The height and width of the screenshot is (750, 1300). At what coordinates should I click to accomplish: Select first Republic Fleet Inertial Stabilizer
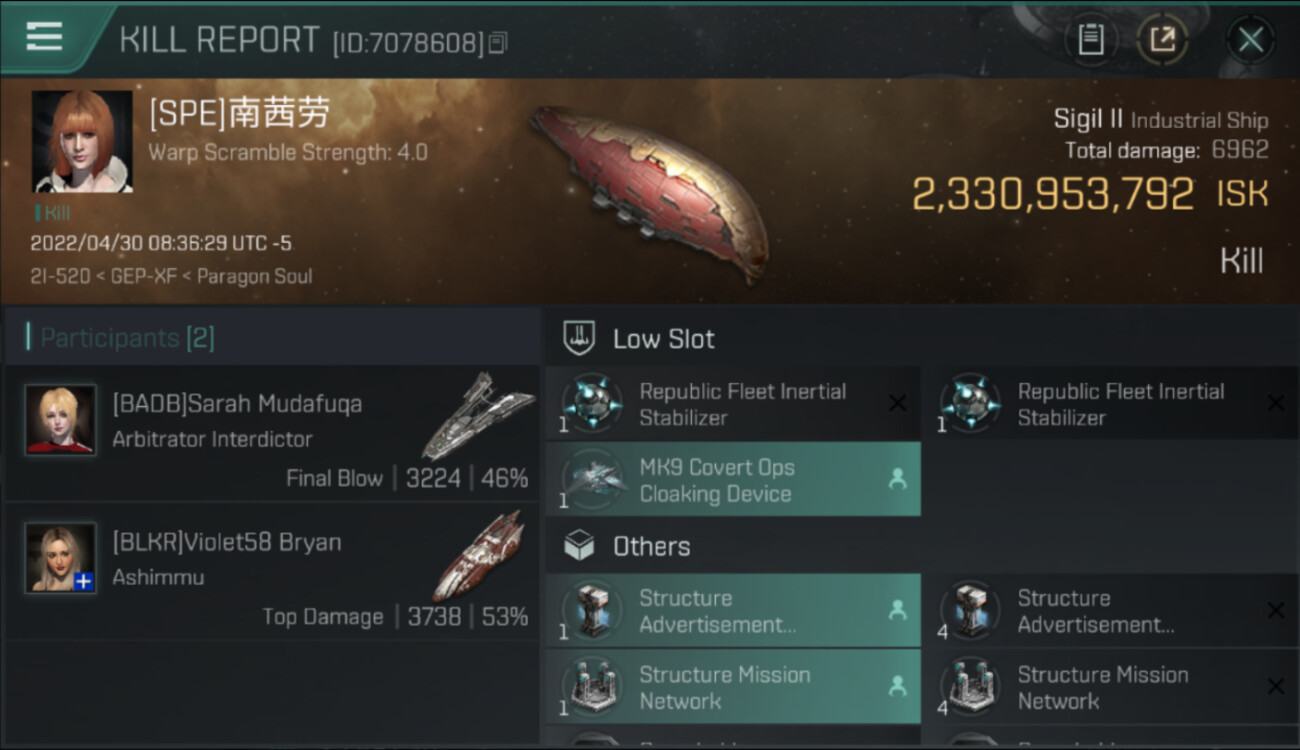[x=732, y=404]
